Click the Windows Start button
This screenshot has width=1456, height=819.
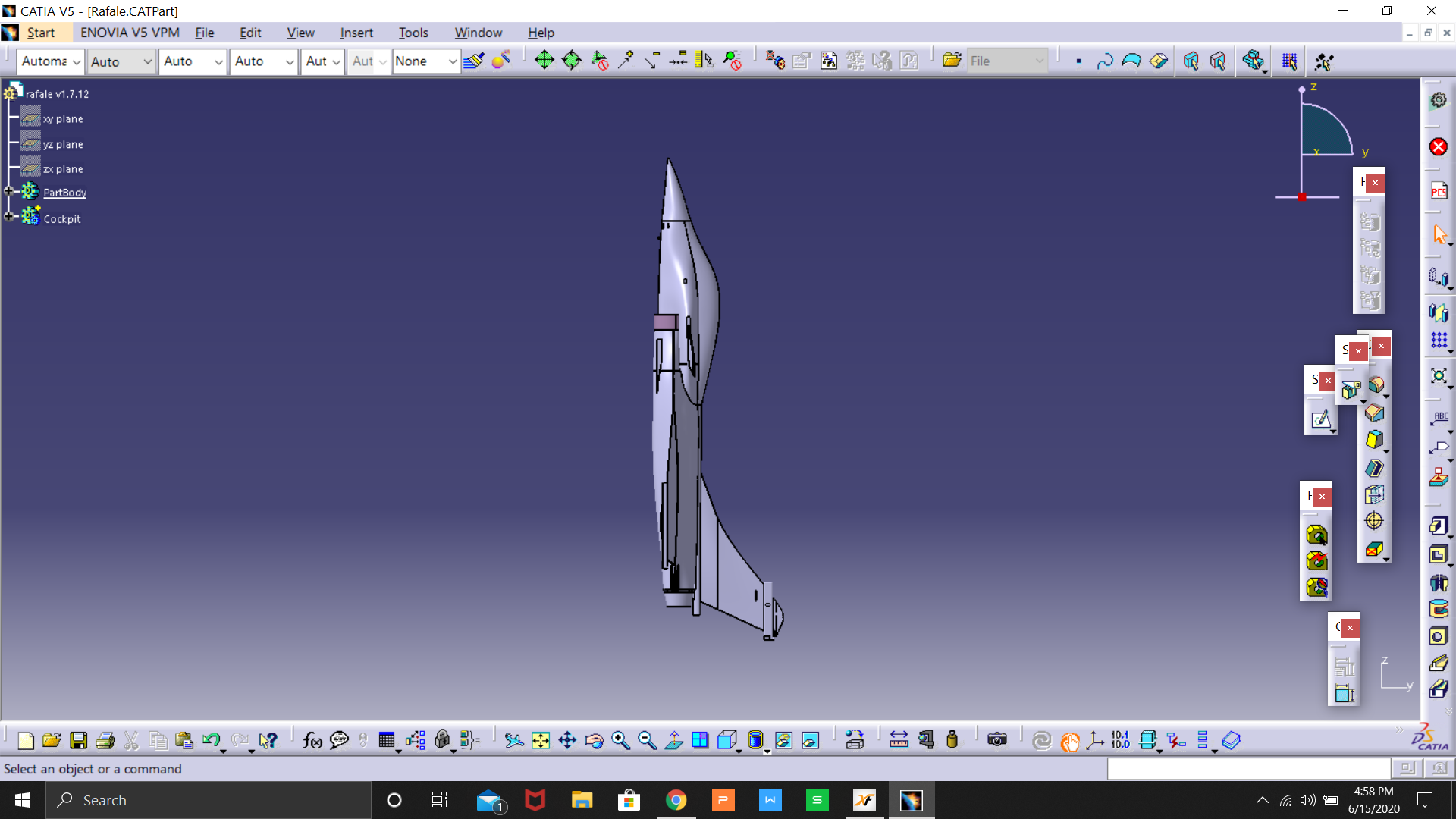[x=23, y=800]
